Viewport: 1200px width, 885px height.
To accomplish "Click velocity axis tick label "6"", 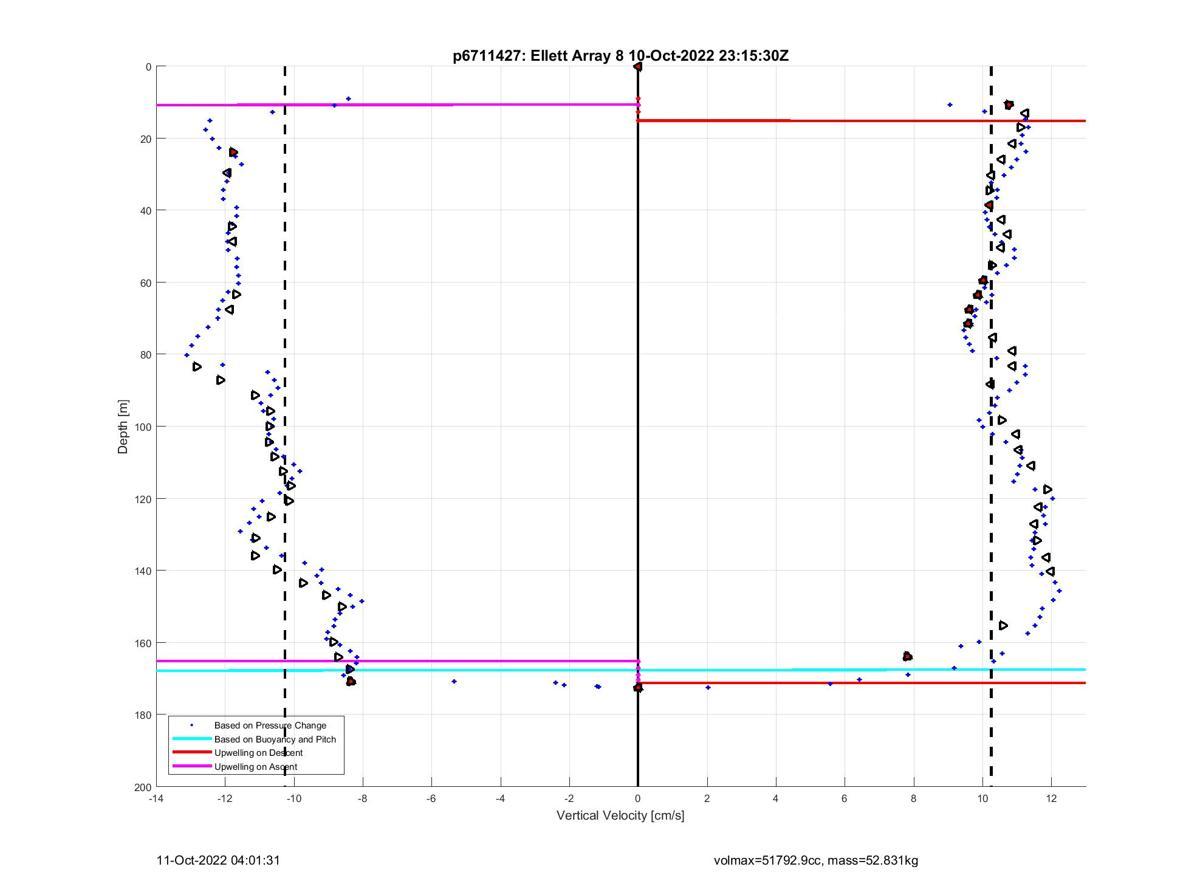I will coord(845,798).
